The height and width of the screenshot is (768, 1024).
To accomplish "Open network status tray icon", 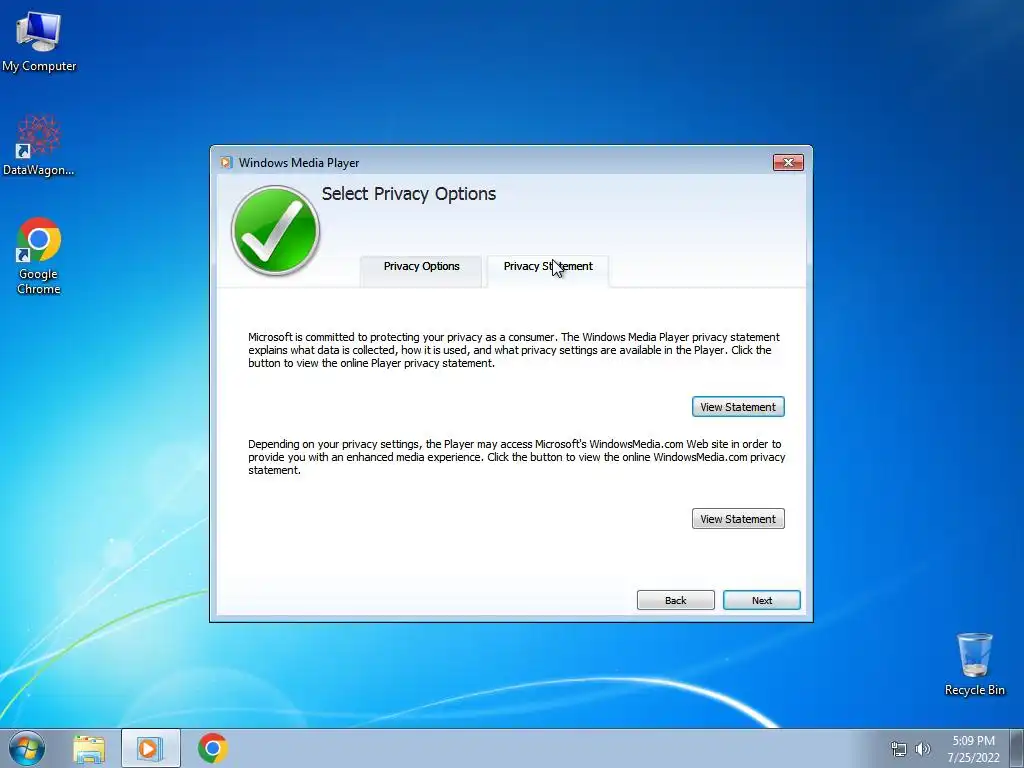I will [899, 749].
